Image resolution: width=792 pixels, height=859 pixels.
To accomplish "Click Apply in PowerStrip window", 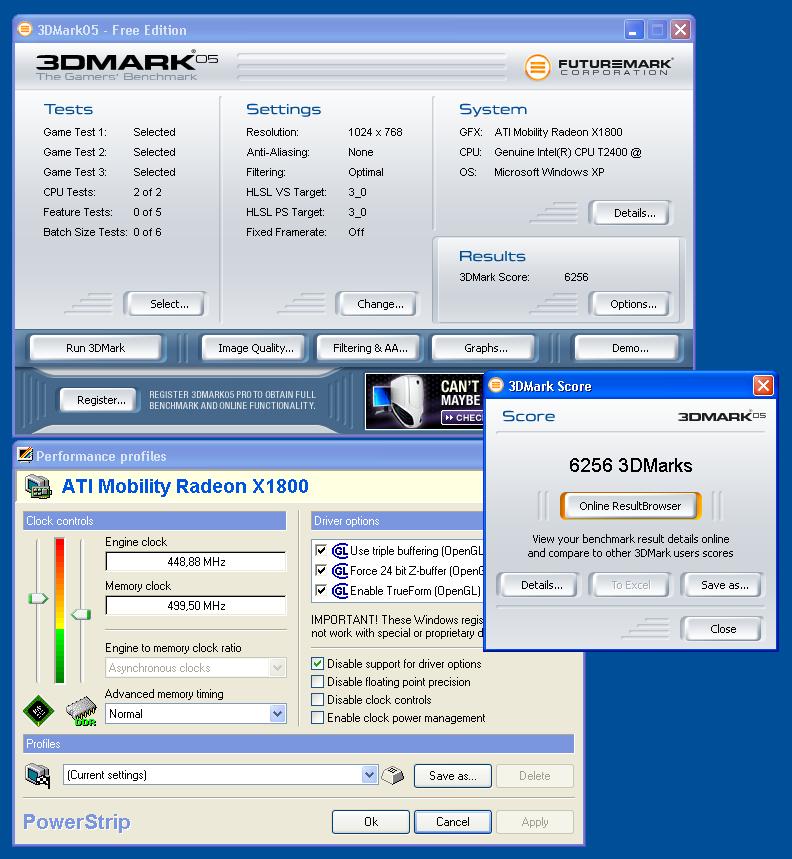I will [x=535, y=821].
